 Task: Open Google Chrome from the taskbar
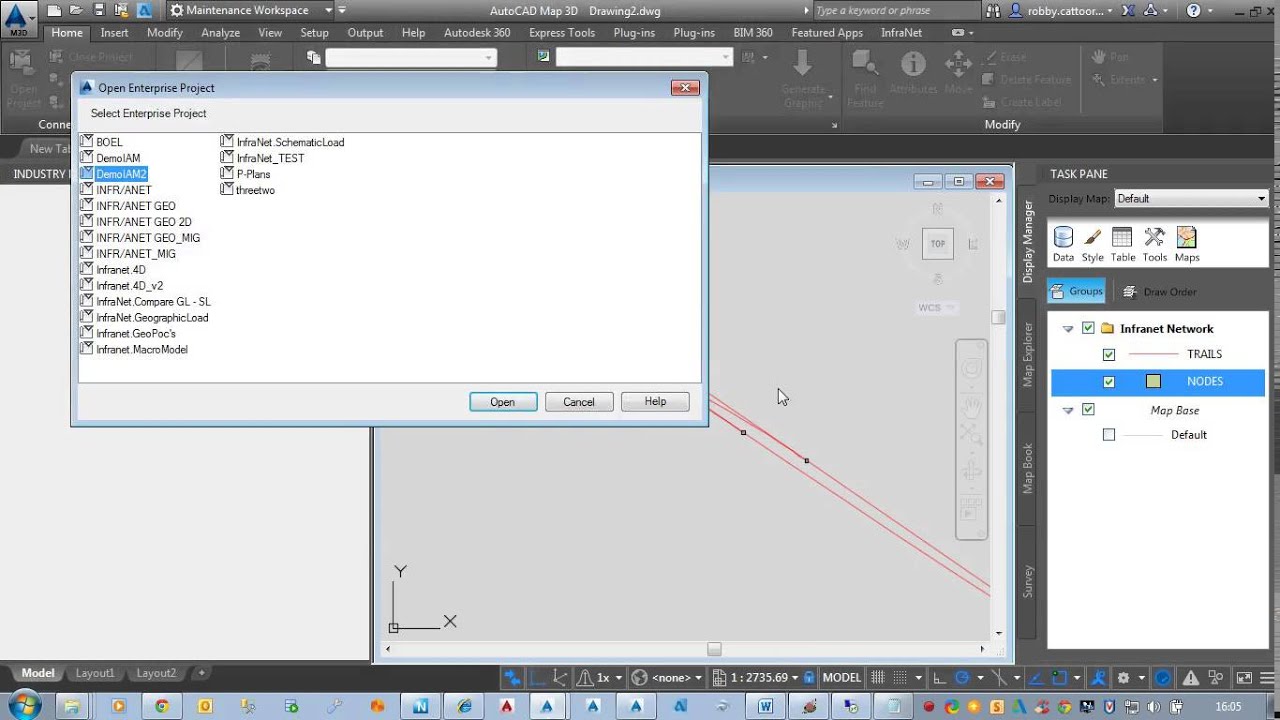(162, 706)
